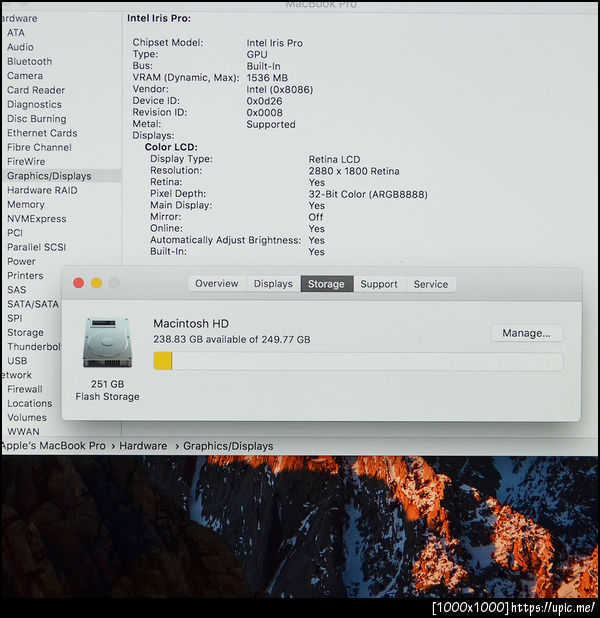The width and height of the screenshot is (600, 618).
Task: Click the 'Retina LCD' display type value
Action: click(334, 159)
